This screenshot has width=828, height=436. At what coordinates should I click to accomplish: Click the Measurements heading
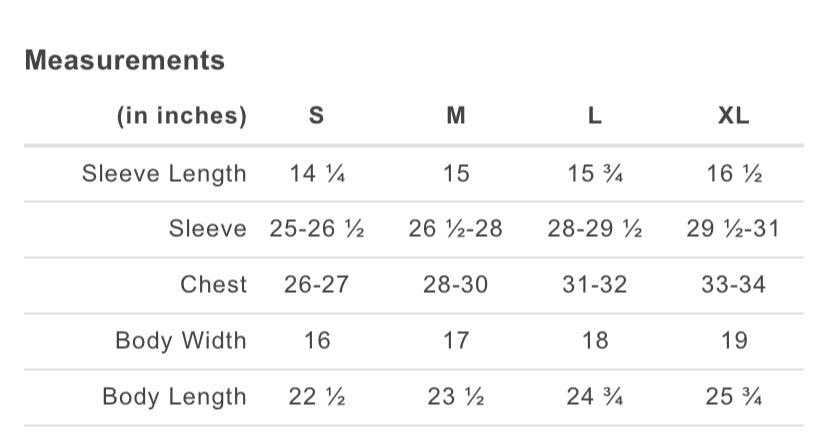[124, 60]
